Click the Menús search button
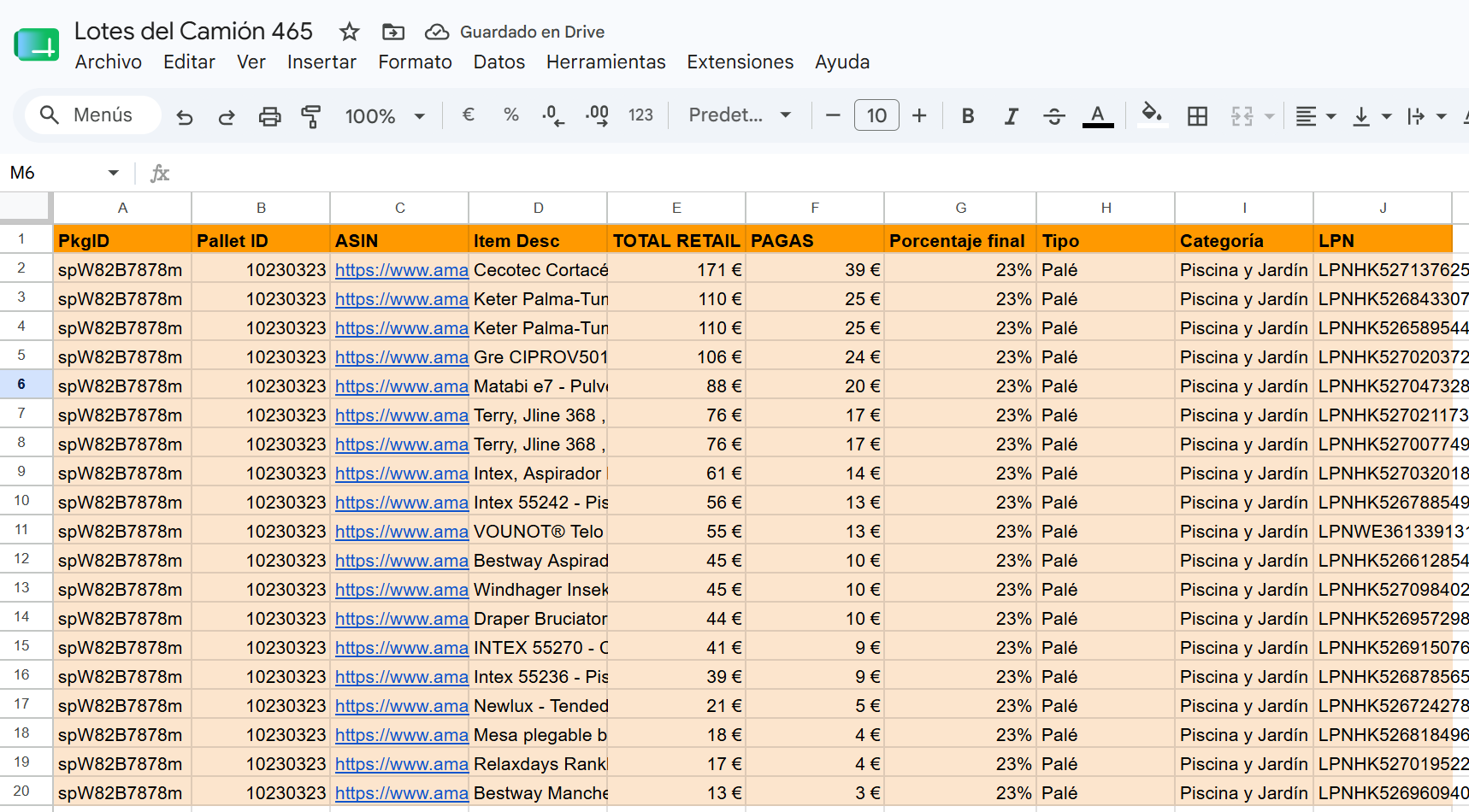1469x812 pixels. (92, 115)
